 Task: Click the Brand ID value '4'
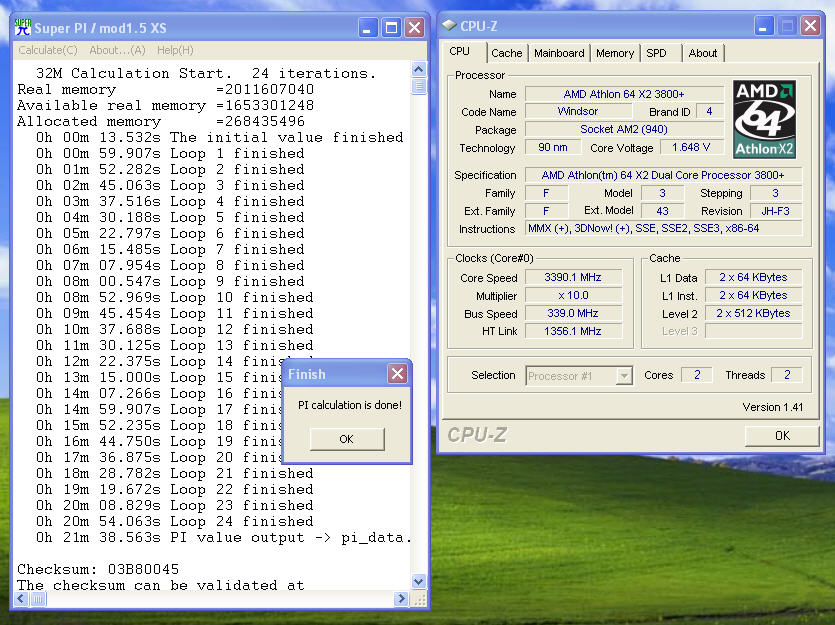tap(709, 111)
